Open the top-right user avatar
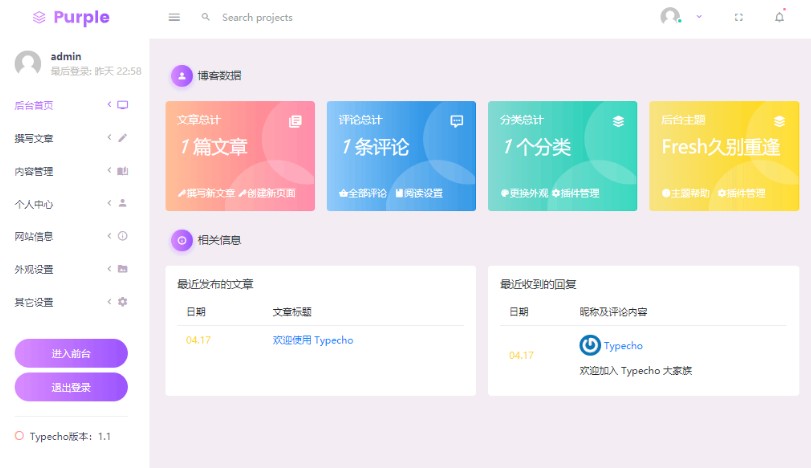This screenshot has height=468, width=811. [670, 17]
